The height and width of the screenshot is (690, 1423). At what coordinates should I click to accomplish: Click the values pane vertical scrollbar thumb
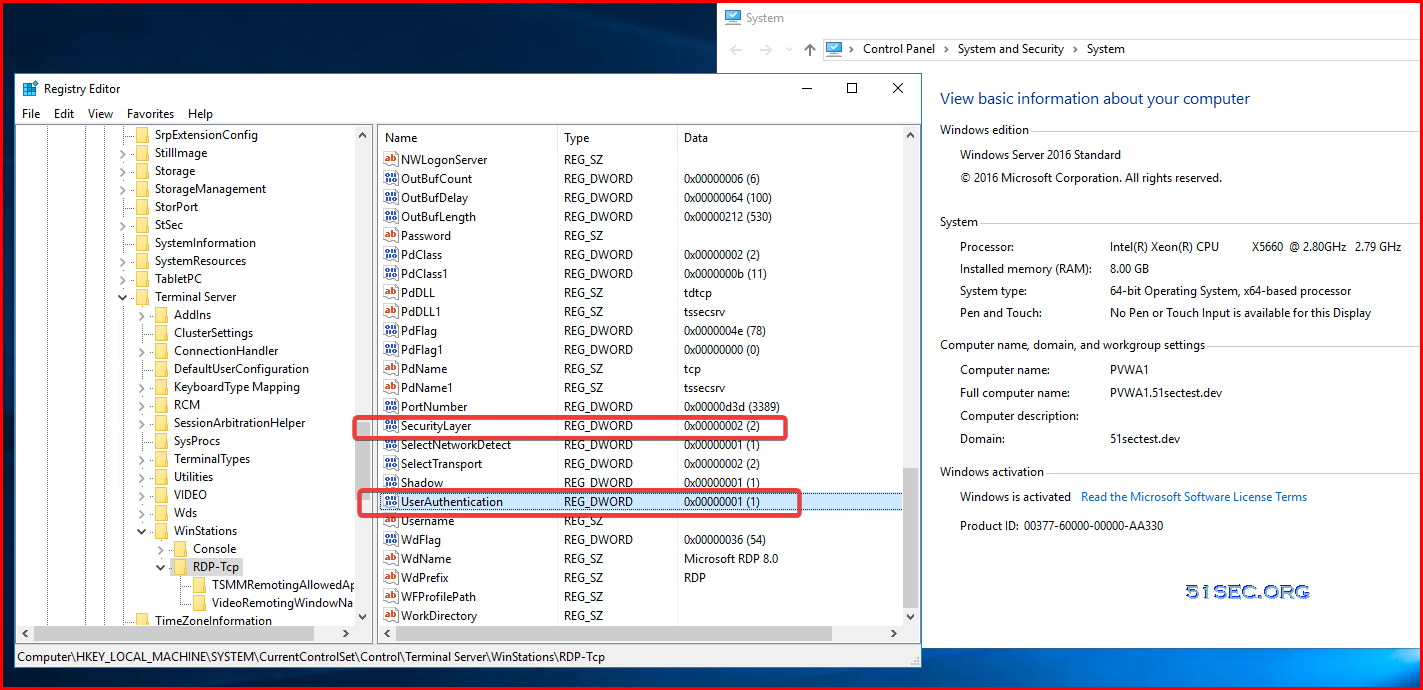click(910, 539)
